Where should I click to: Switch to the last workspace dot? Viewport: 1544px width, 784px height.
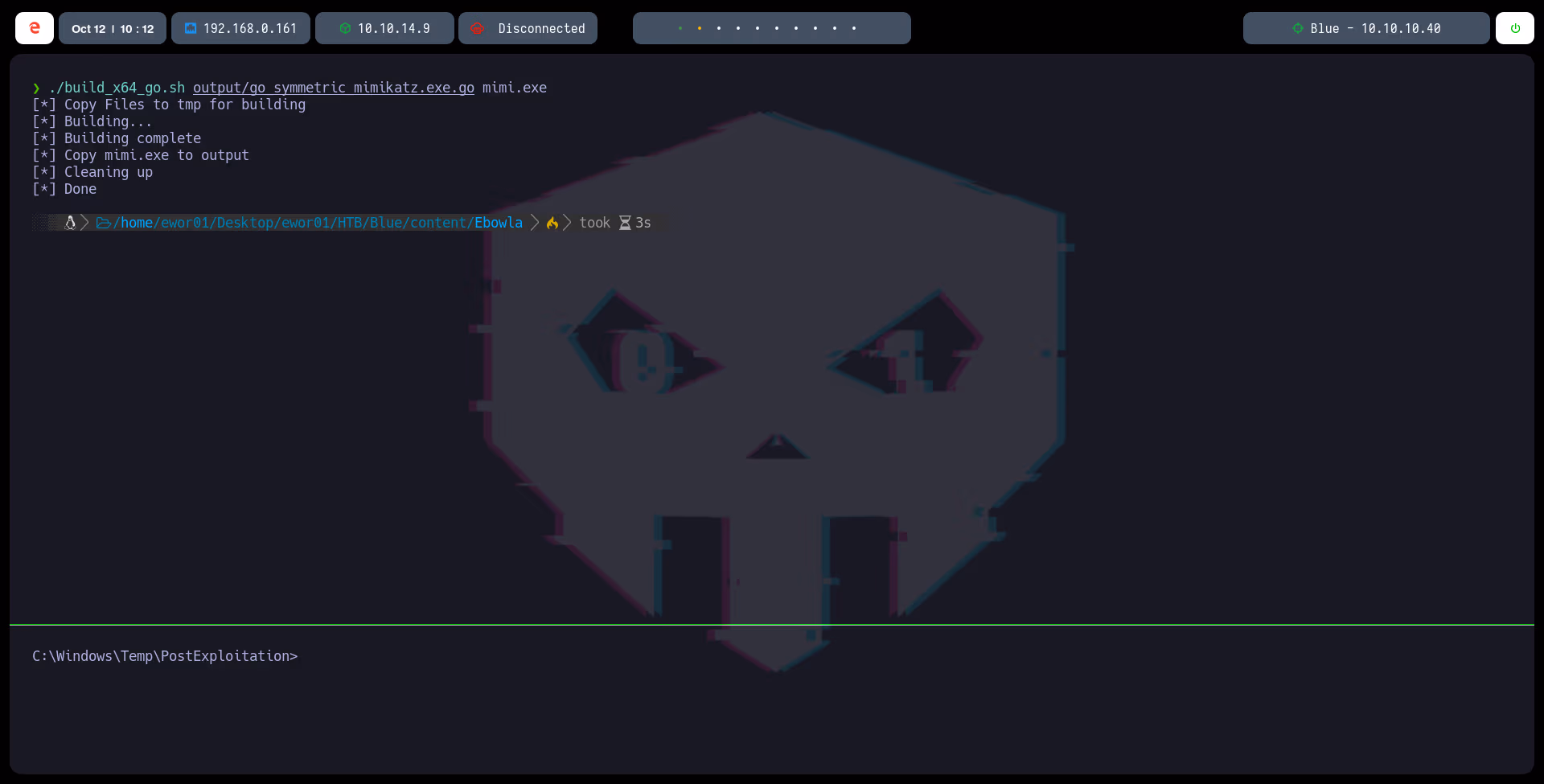pos(854,28)
